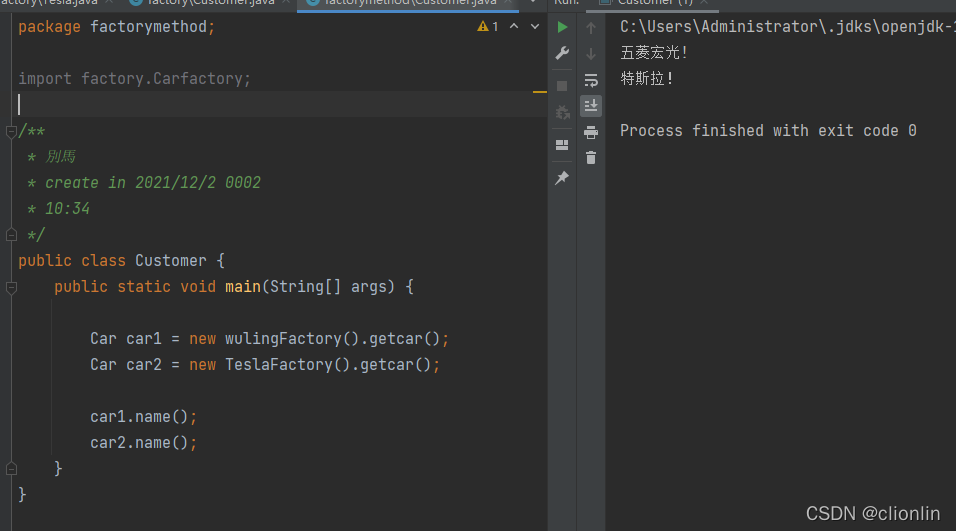Click car1.name() statement
The image size is (956, 531).
pos(143,417)
